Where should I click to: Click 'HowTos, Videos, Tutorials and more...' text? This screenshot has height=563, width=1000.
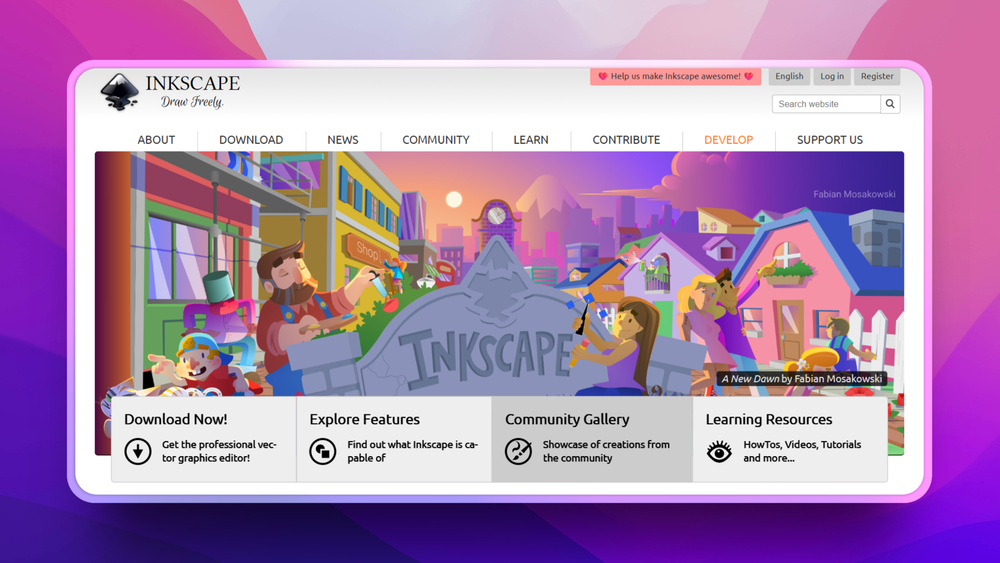pyautogui.click(x=802, y=451)
